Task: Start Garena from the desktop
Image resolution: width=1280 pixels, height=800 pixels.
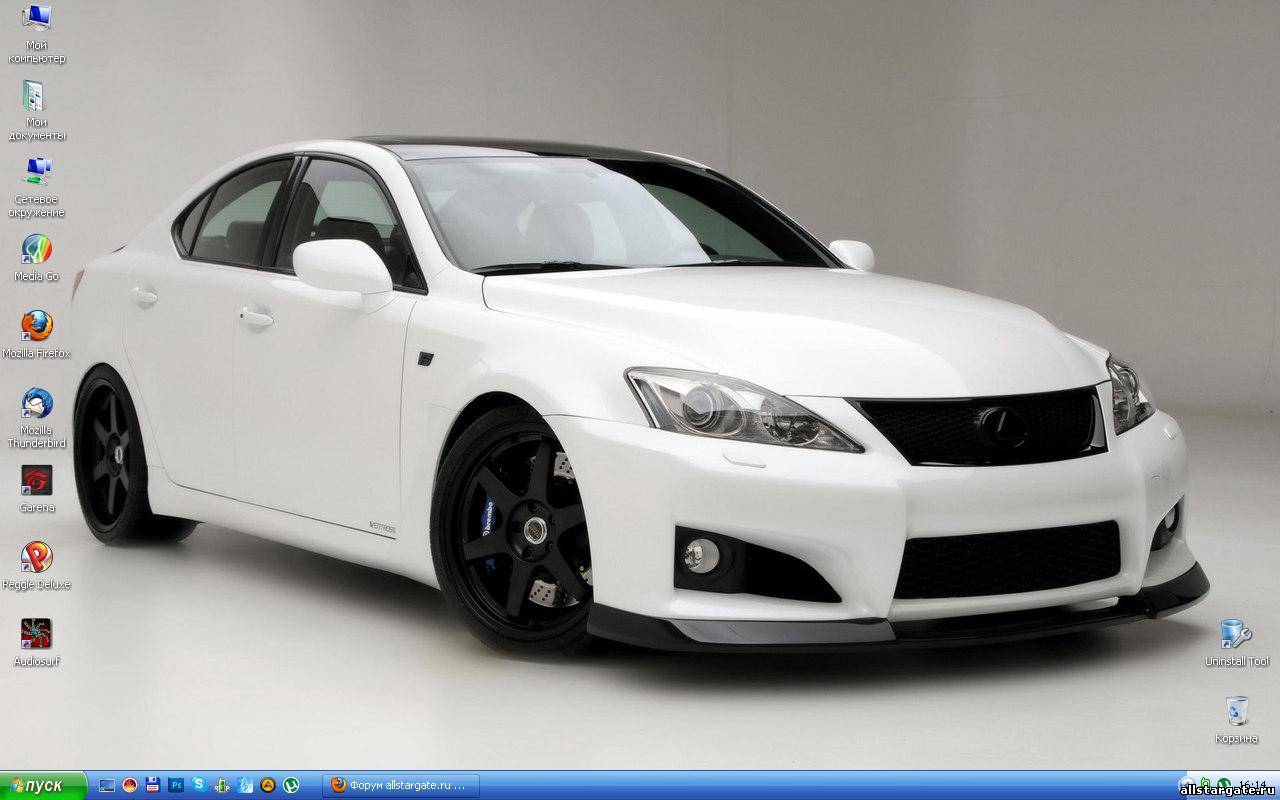Action: click(37, 481)
